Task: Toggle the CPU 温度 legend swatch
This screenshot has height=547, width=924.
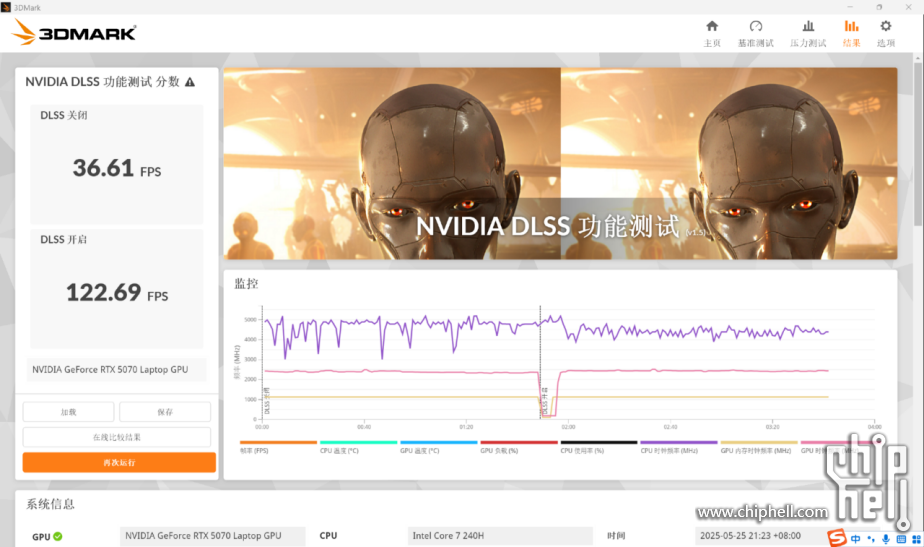Action: point(358,442)
